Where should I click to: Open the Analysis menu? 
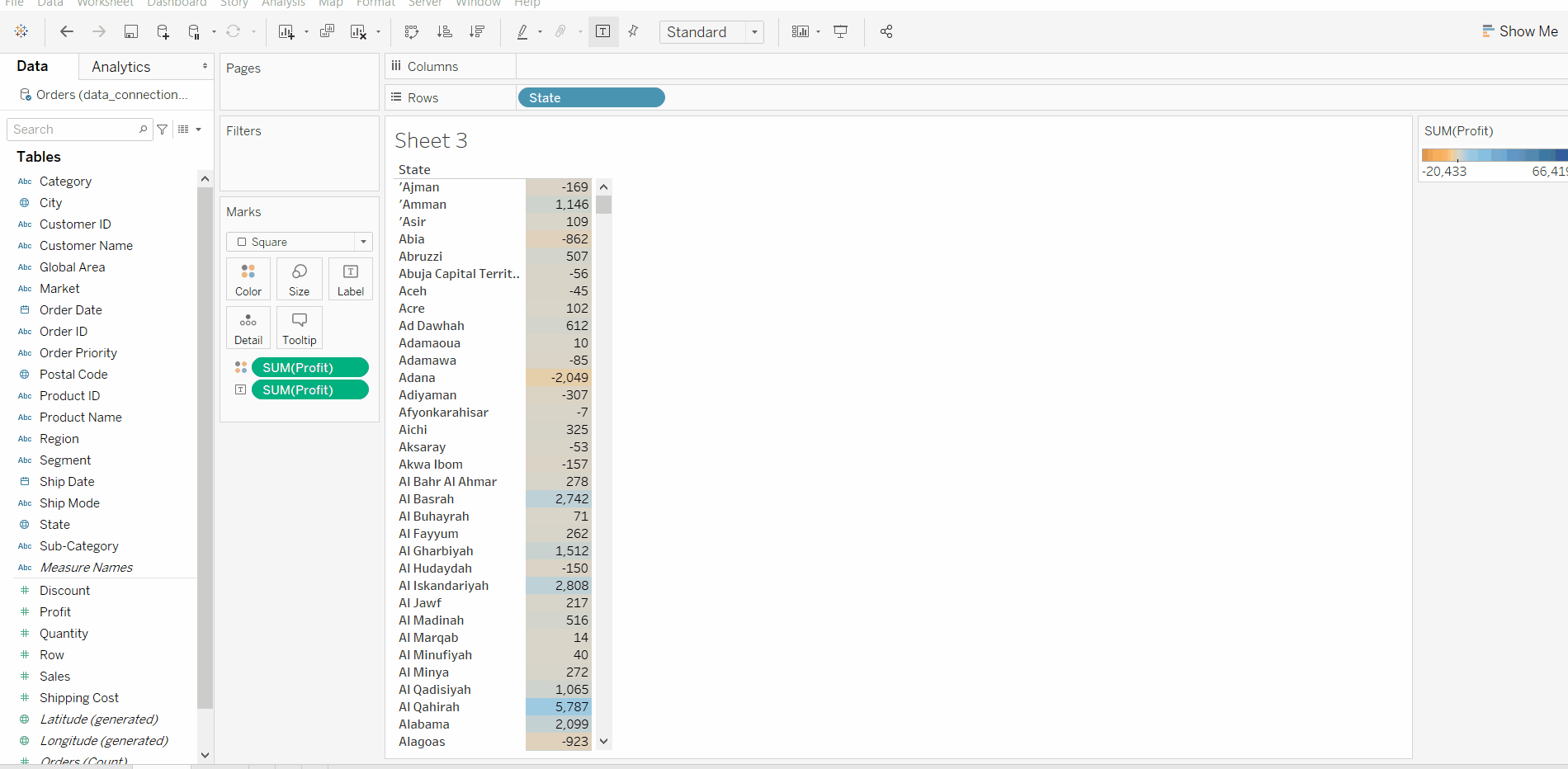coord(283,3)
